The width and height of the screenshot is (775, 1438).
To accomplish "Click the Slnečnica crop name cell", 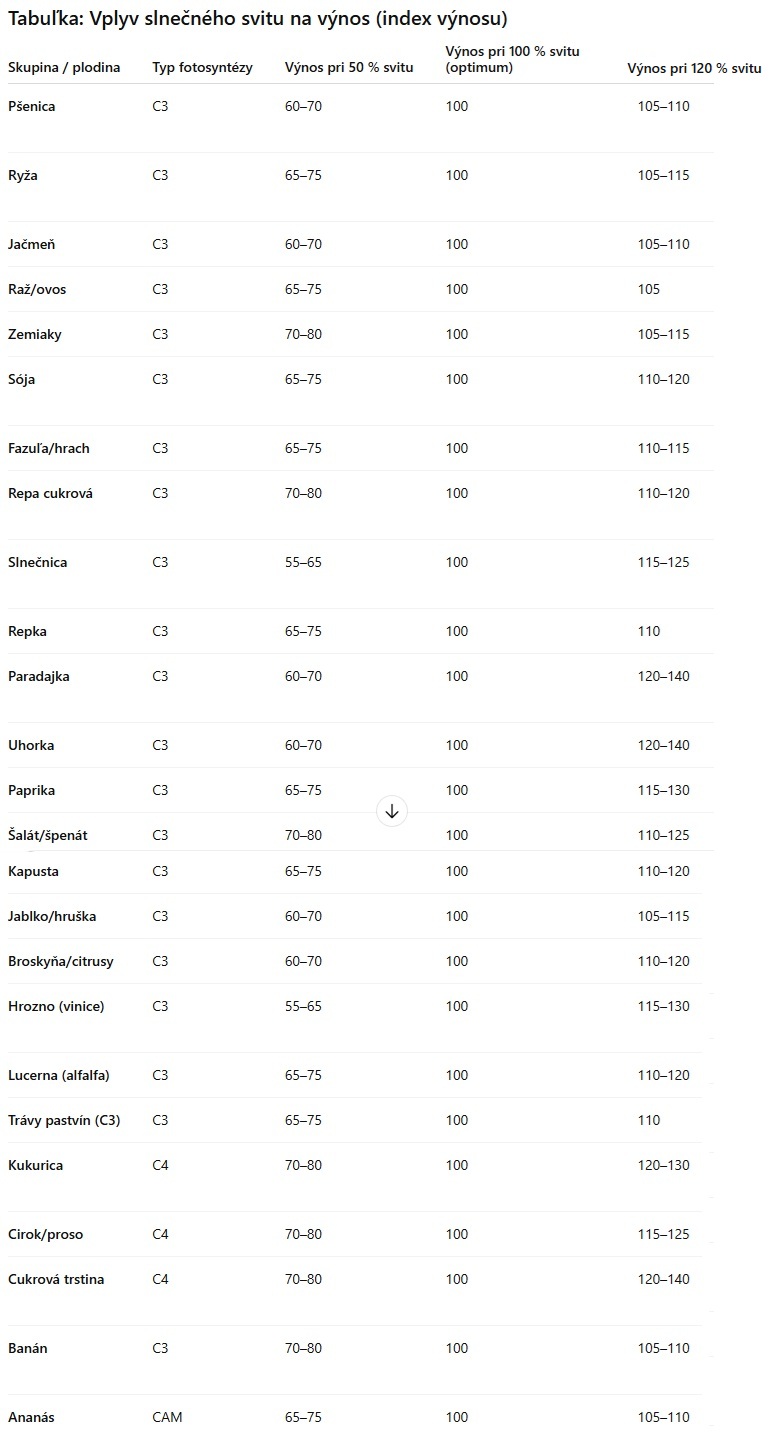I will point(38,562).
